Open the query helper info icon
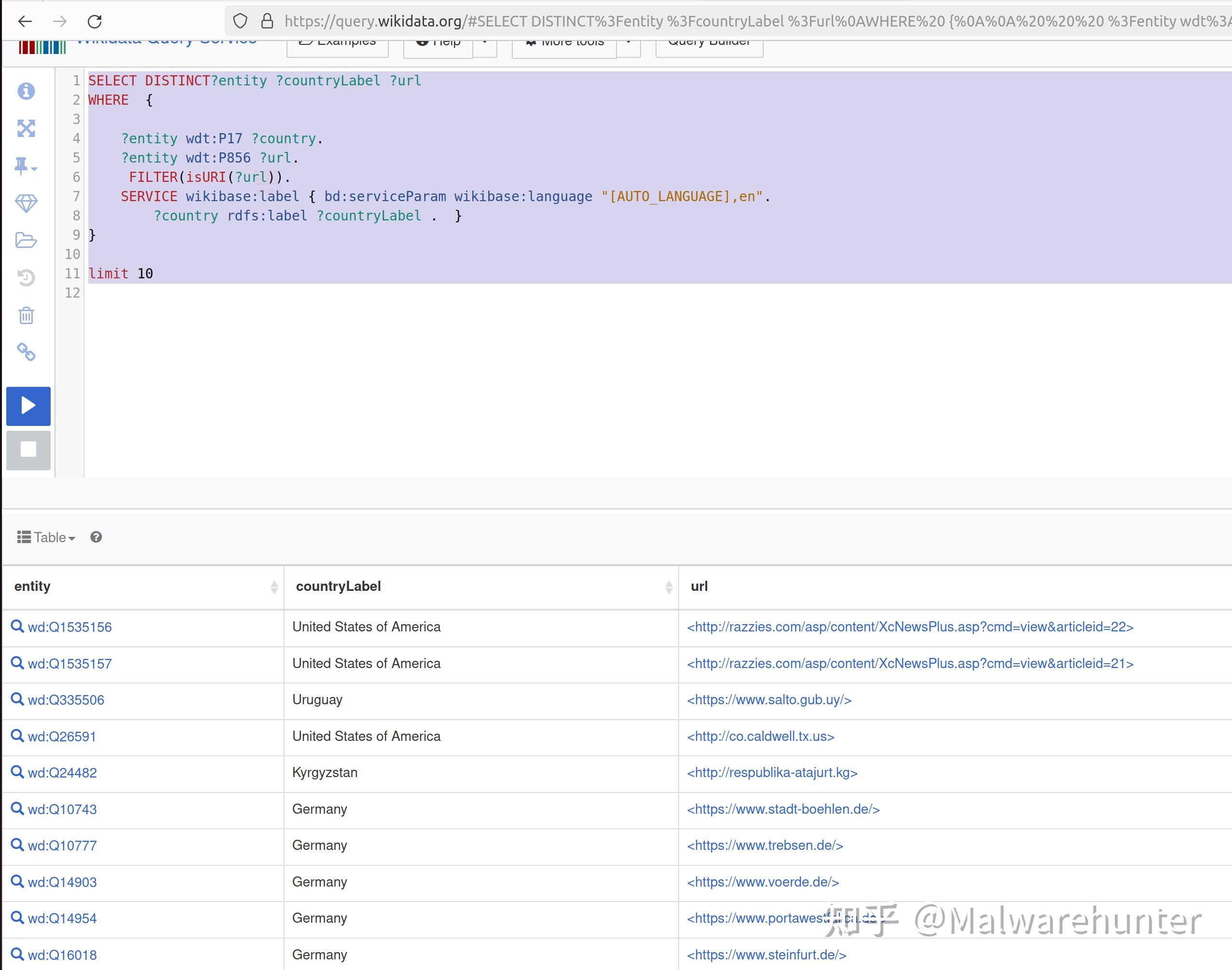The height and width of the screenshot is (970, 1232). [x=26, y=91]
